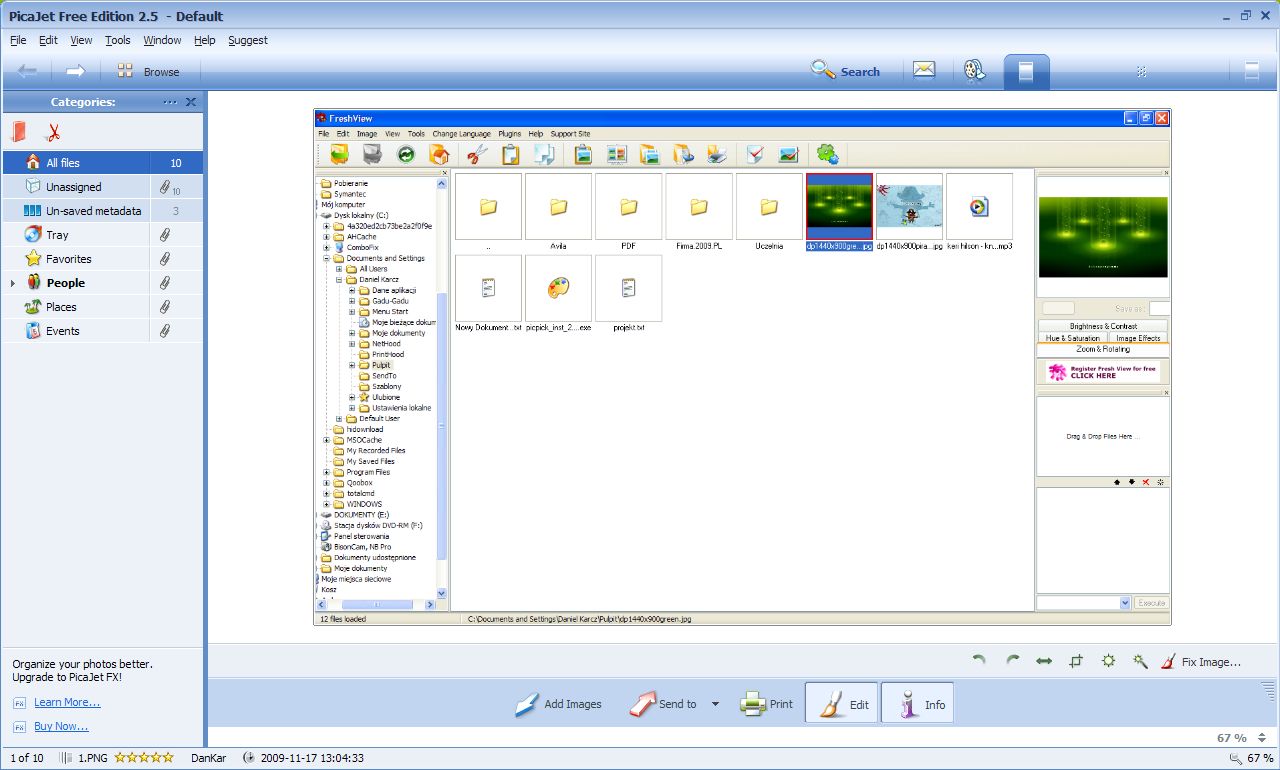
Task: Select the Favorites category
Action: pyautogui.click(x=102, y=258)
